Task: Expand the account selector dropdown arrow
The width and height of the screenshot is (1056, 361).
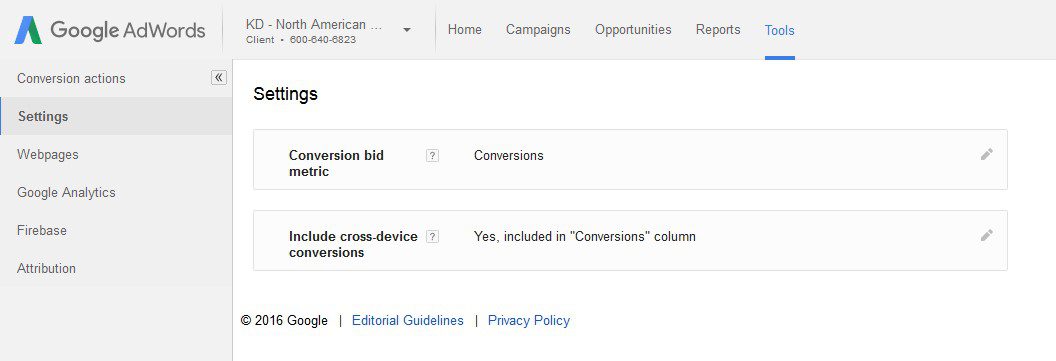Action: [x=407, y=30]
